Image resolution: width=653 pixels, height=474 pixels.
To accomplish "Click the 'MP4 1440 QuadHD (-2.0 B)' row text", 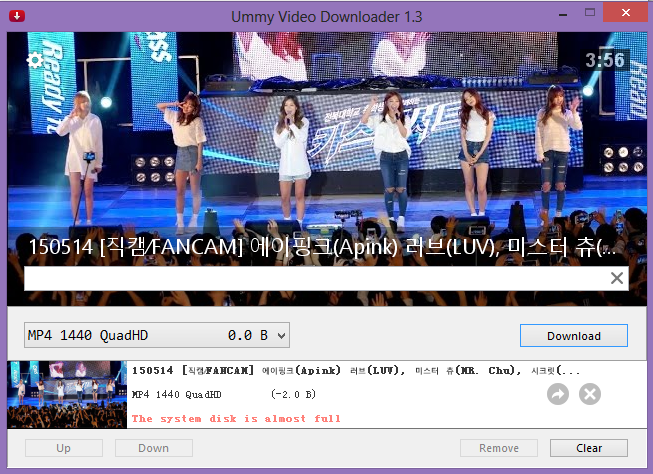I will (224, 394).
